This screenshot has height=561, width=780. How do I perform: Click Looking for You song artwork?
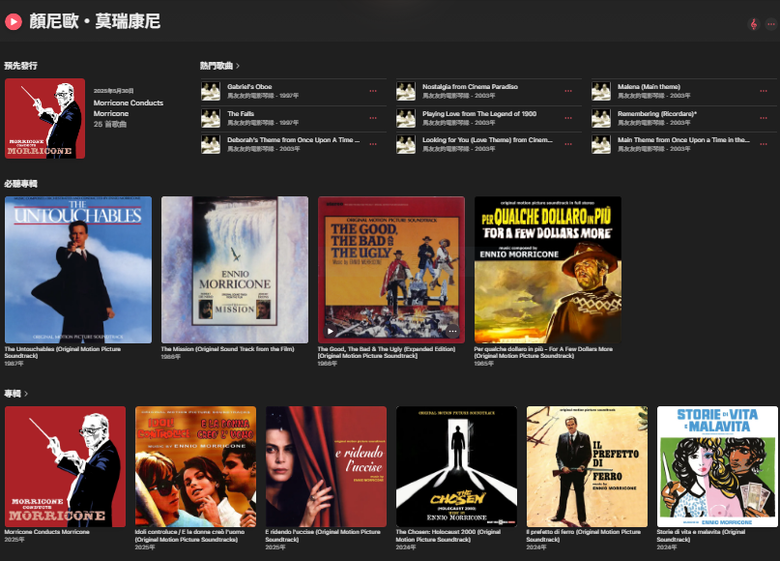click(x=405, y=144)
